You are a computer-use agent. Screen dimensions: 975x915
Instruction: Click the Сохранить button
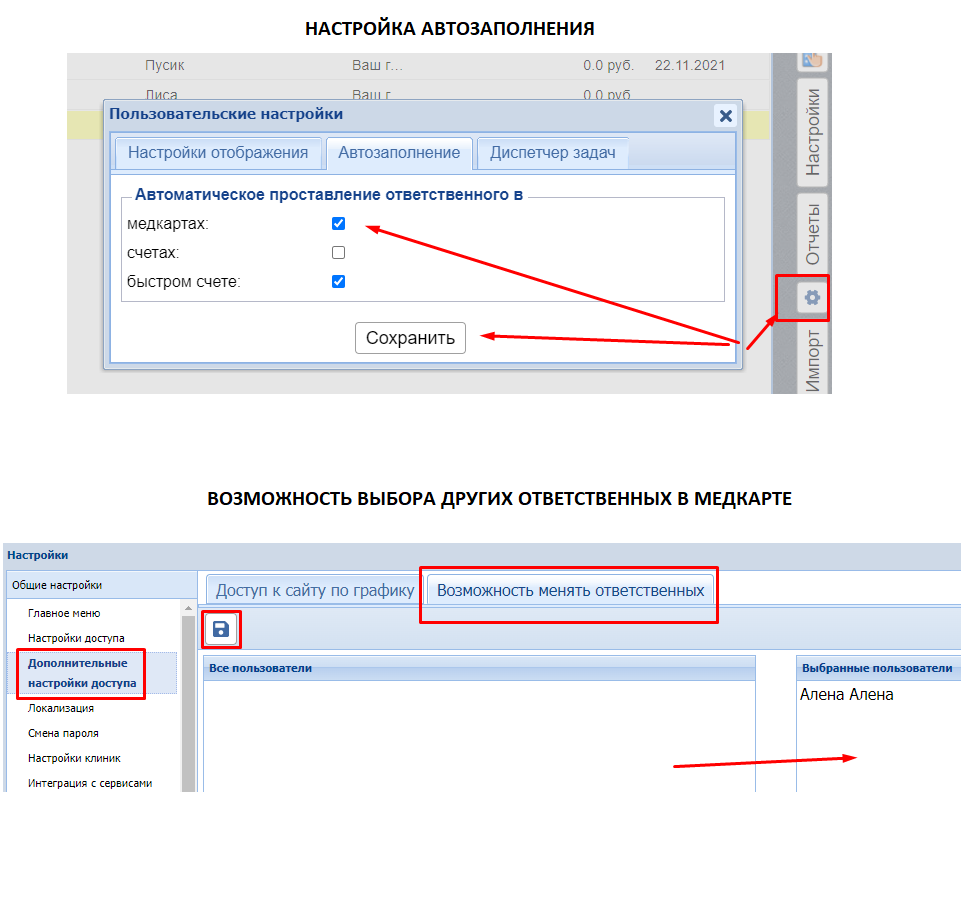pos(410,338)
